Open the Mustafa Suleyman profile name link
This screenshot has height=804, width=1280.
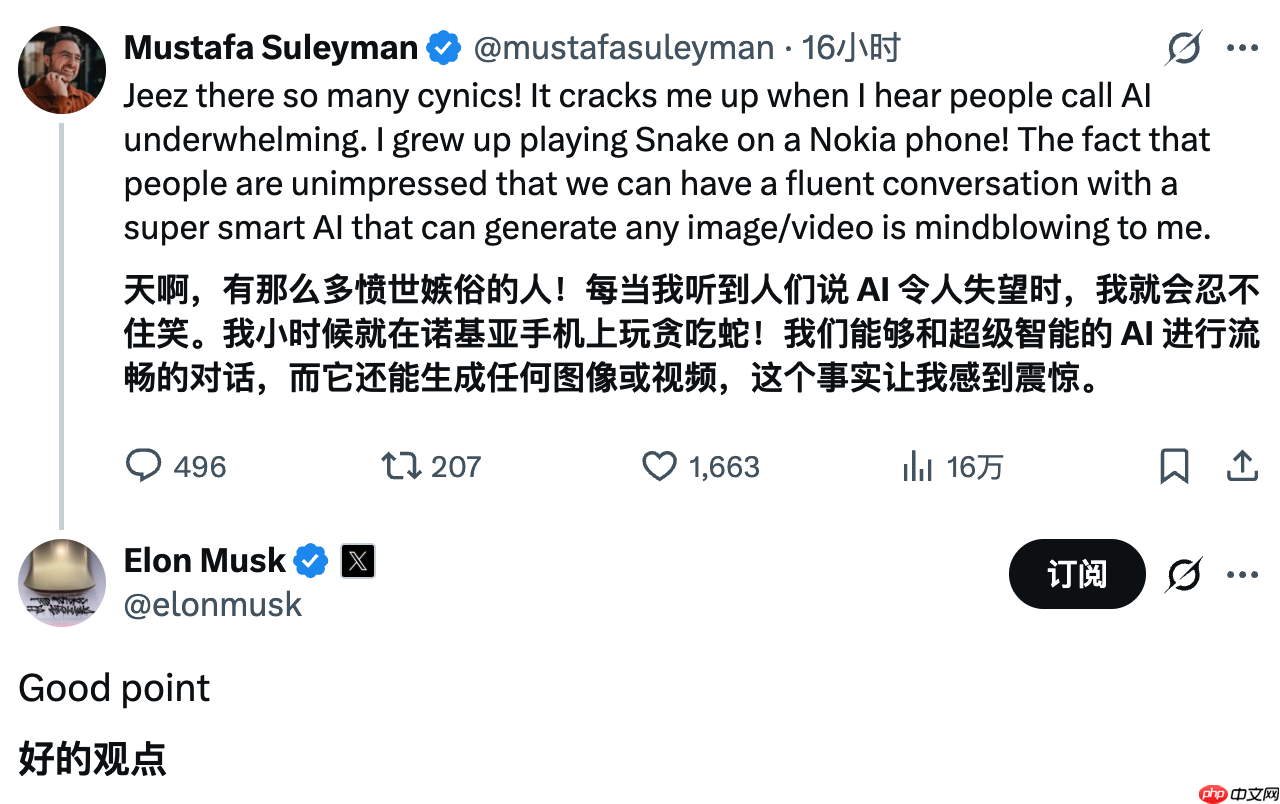pyautogui.click(x=270, y=48)
